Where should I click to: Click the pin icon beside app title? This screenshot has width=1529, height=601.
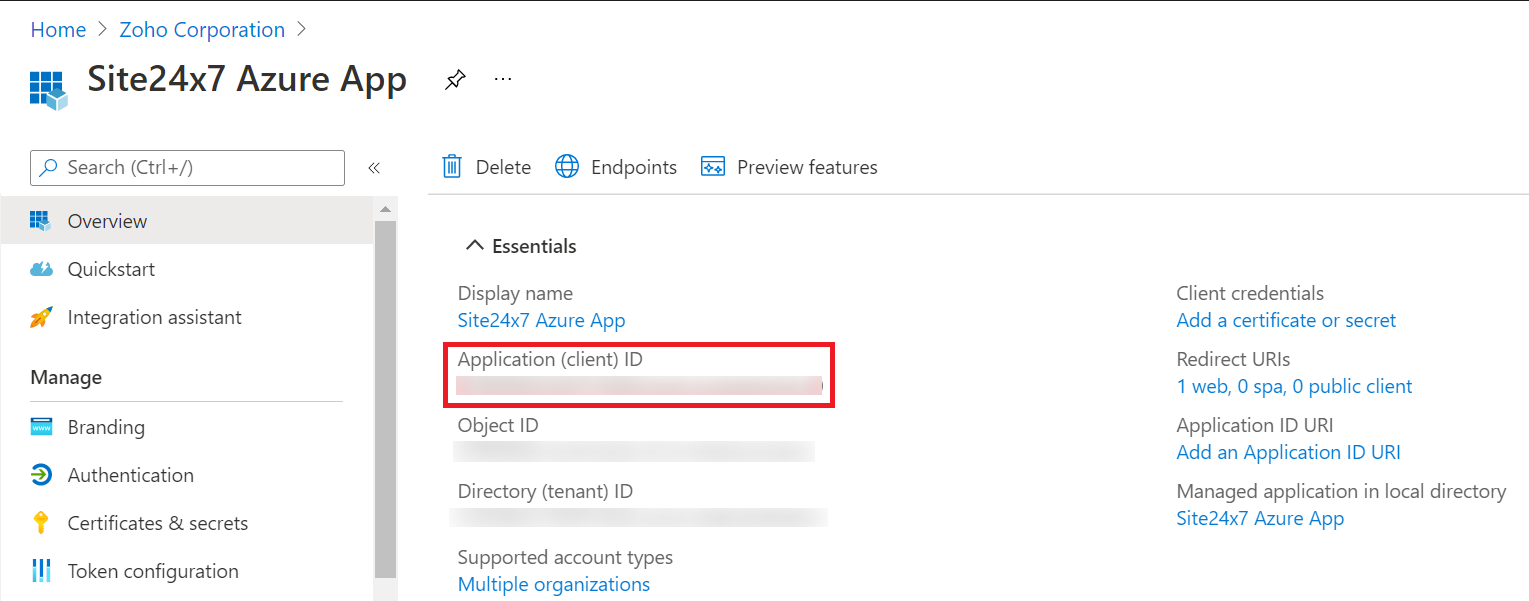pos(455,80)
